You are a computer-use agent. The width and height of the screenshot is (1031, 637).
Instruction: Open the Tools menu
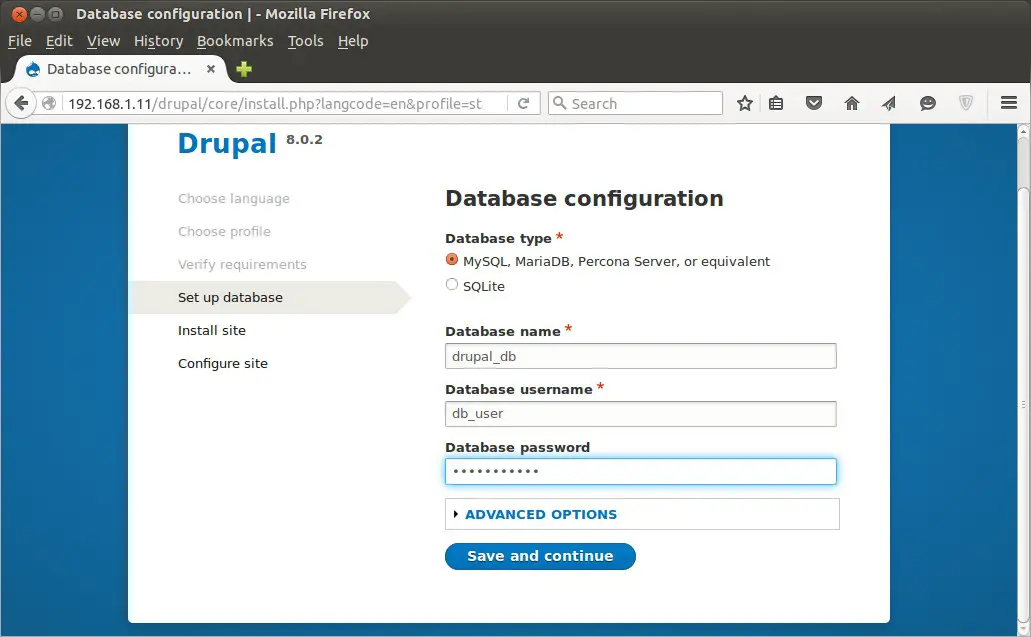point(306,41)
